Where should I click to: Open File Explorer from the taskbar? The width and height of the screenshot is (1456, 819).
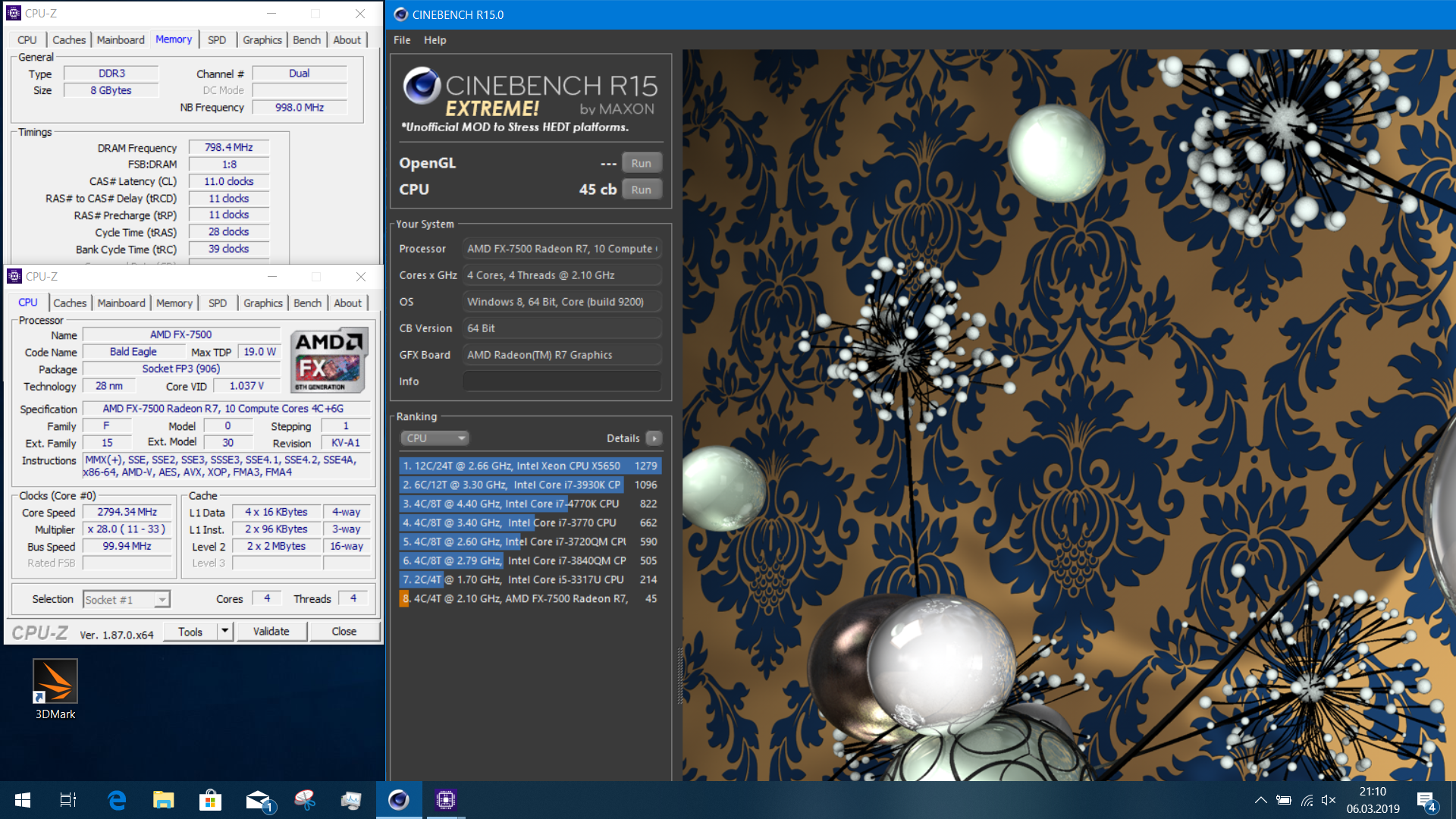coord(164,800)
